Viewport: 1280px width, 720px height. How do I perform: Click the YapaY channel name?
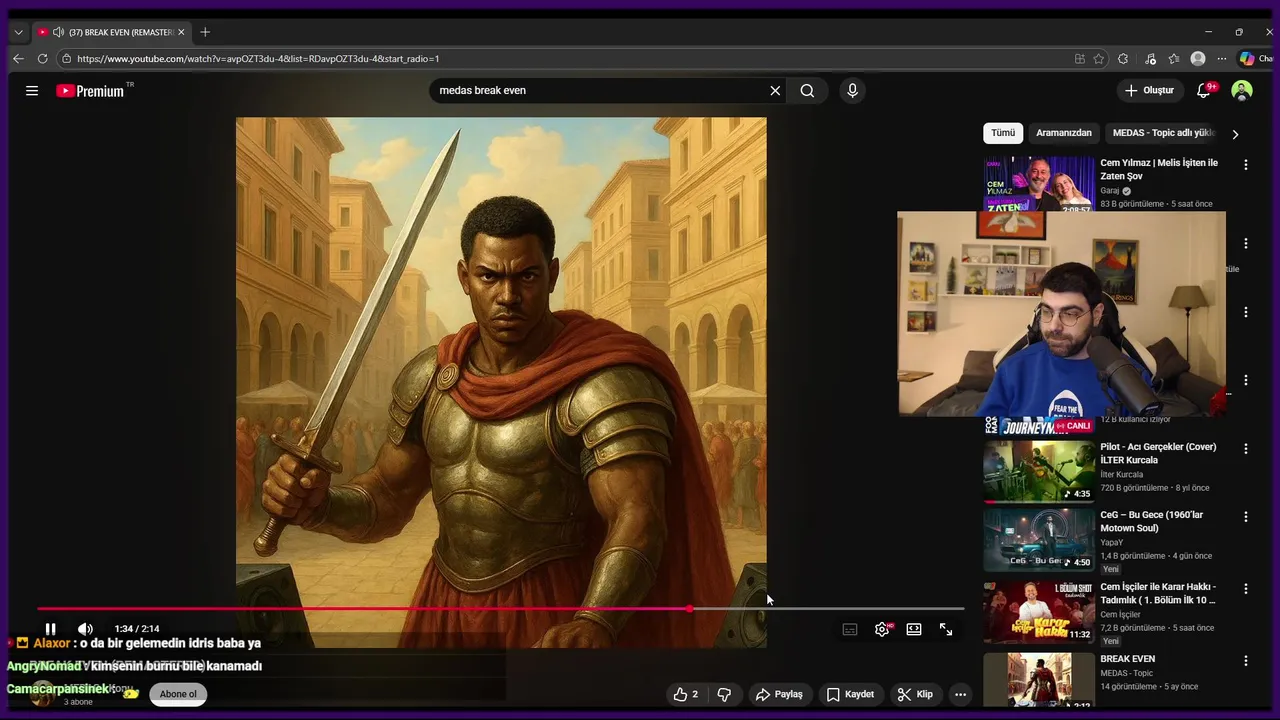[x=1112, y=542]
